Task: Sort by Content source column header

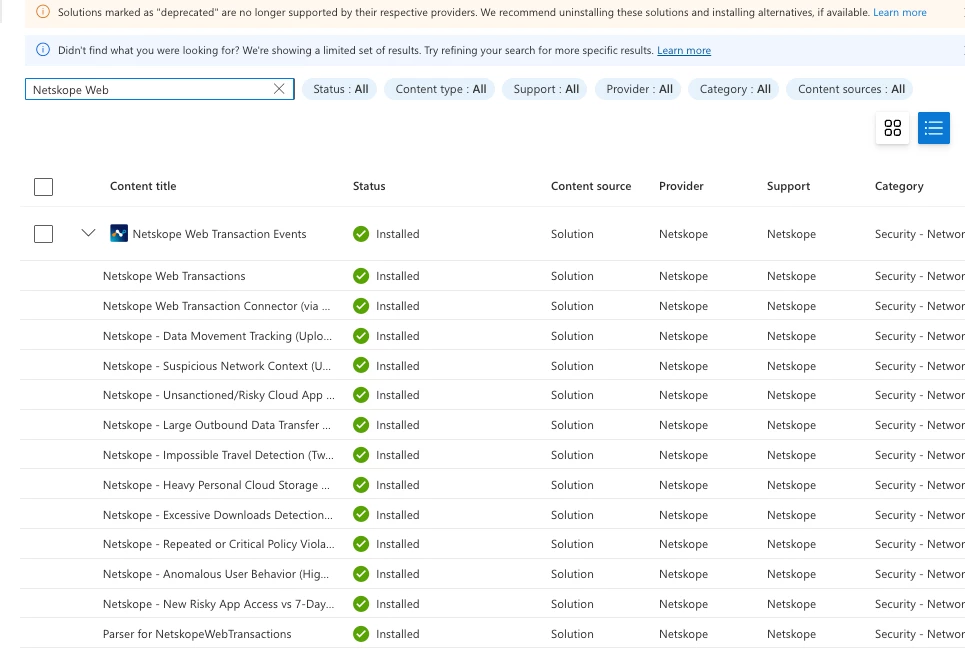Action: [x=591, y=186]
